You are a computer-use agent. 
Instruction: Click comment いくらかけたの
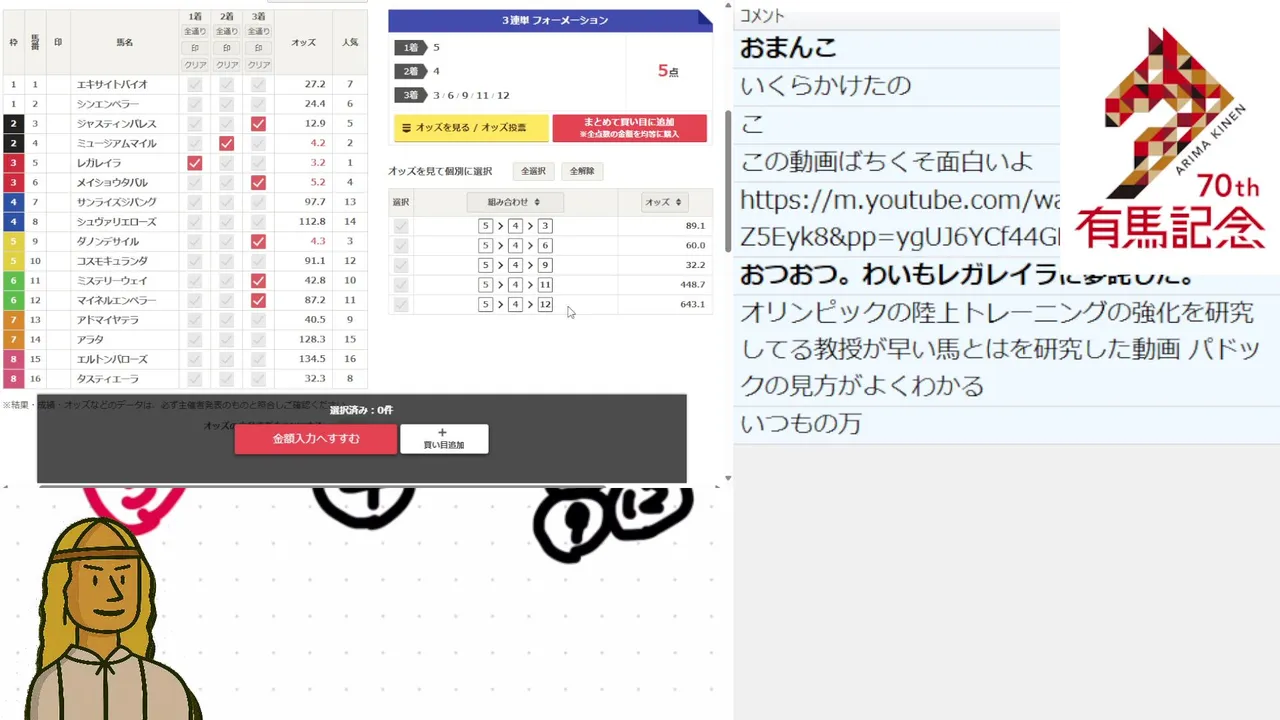(x=825, y=85)
